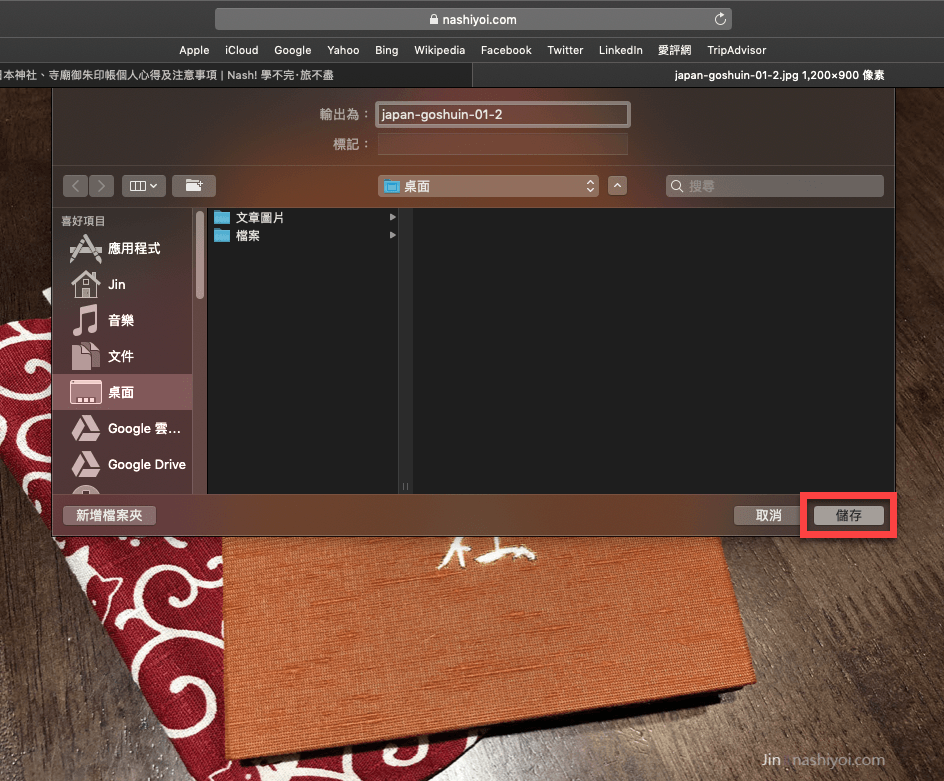Screen dimensions: 944x781
Task: Open the iCloud bookmark
Action: tap(241, 50)
